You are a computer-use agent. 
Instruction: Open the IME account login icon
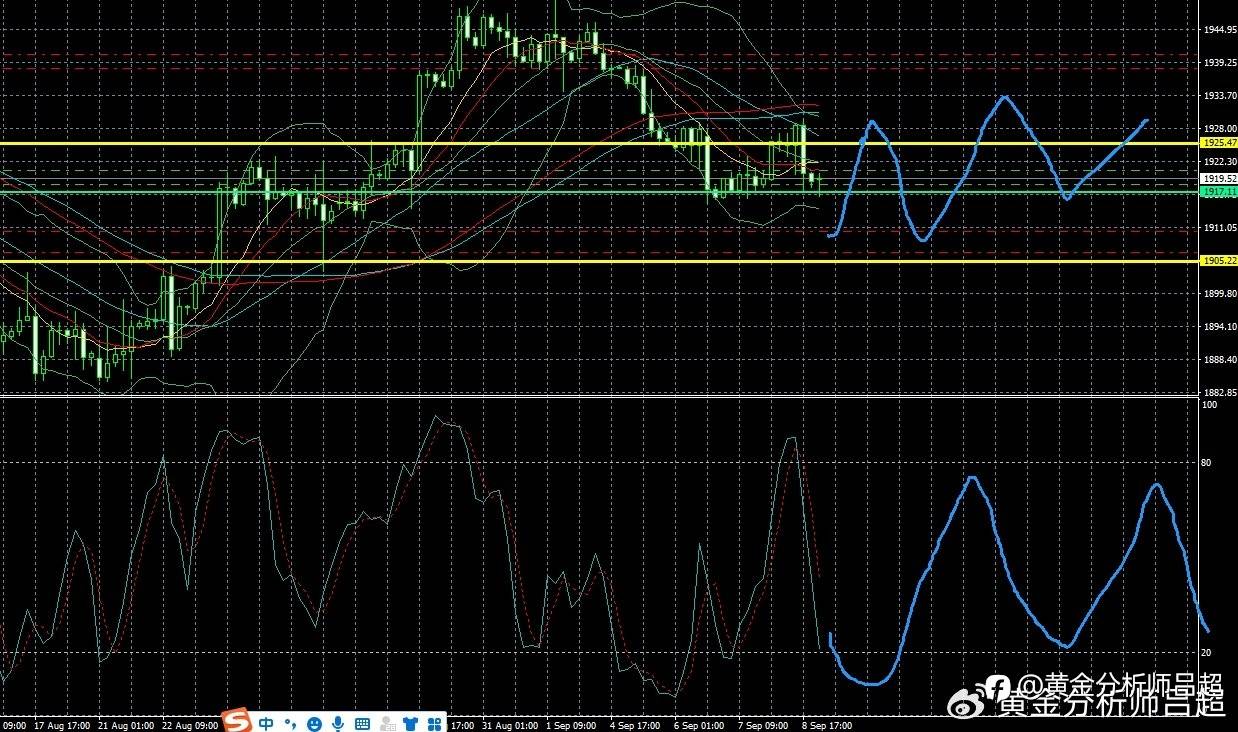point(387,723)
